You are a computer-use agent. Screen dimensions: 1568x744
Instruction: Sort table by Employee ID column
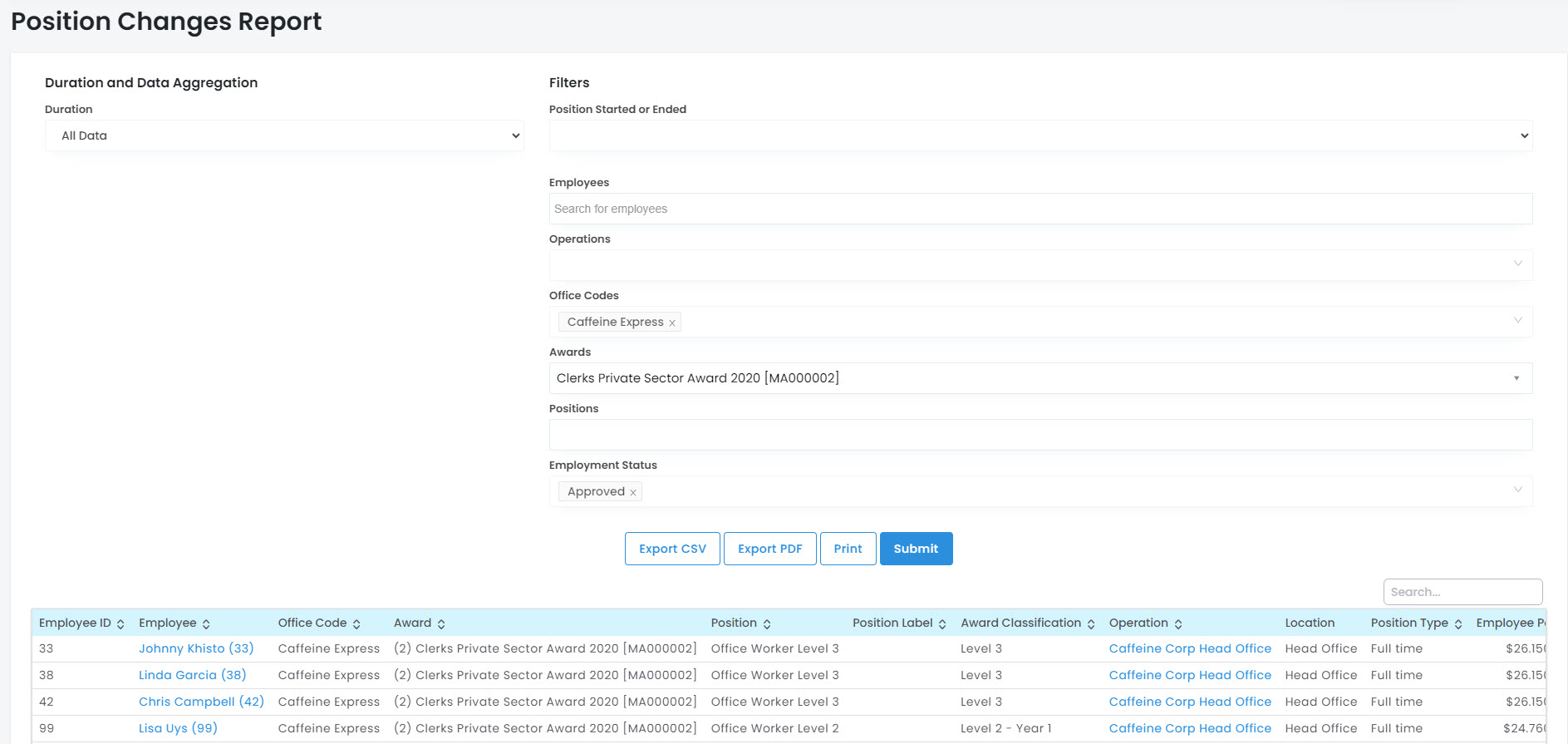pyautogui.click(x=120, y=624)
